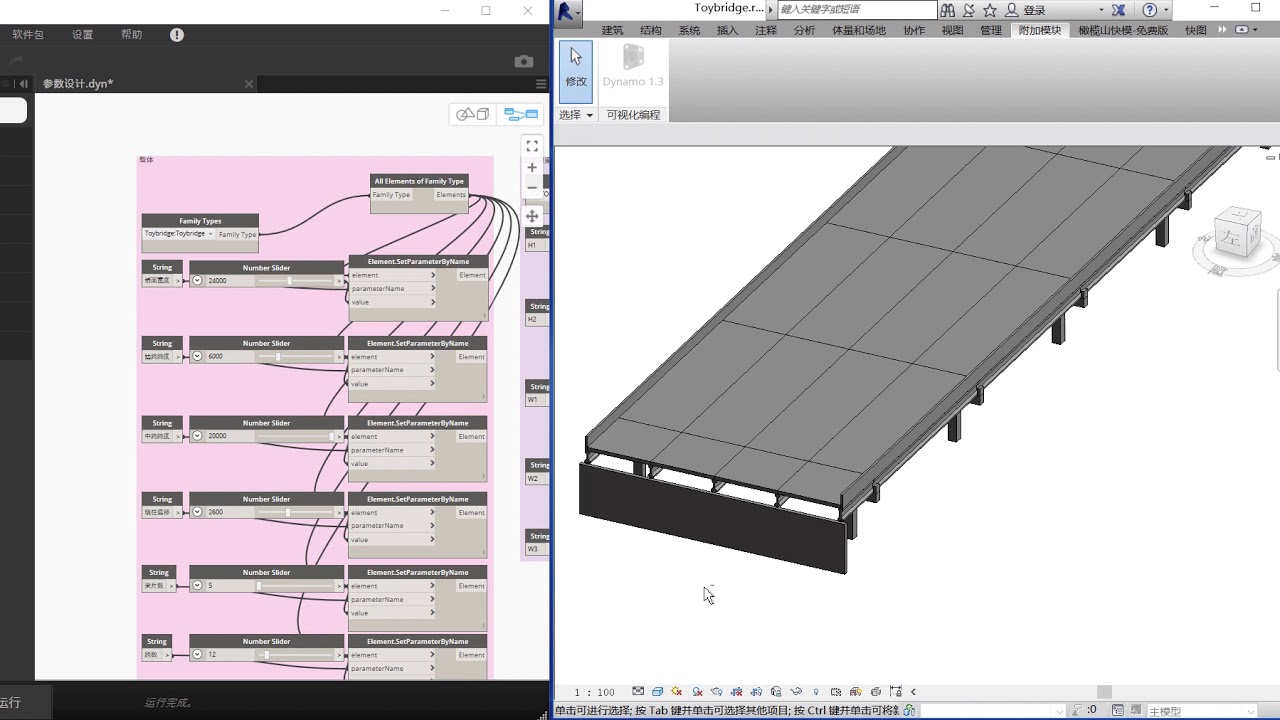
Task: Open the 软件包 menu in Dynamo
Action: click(x=28, y=34)
